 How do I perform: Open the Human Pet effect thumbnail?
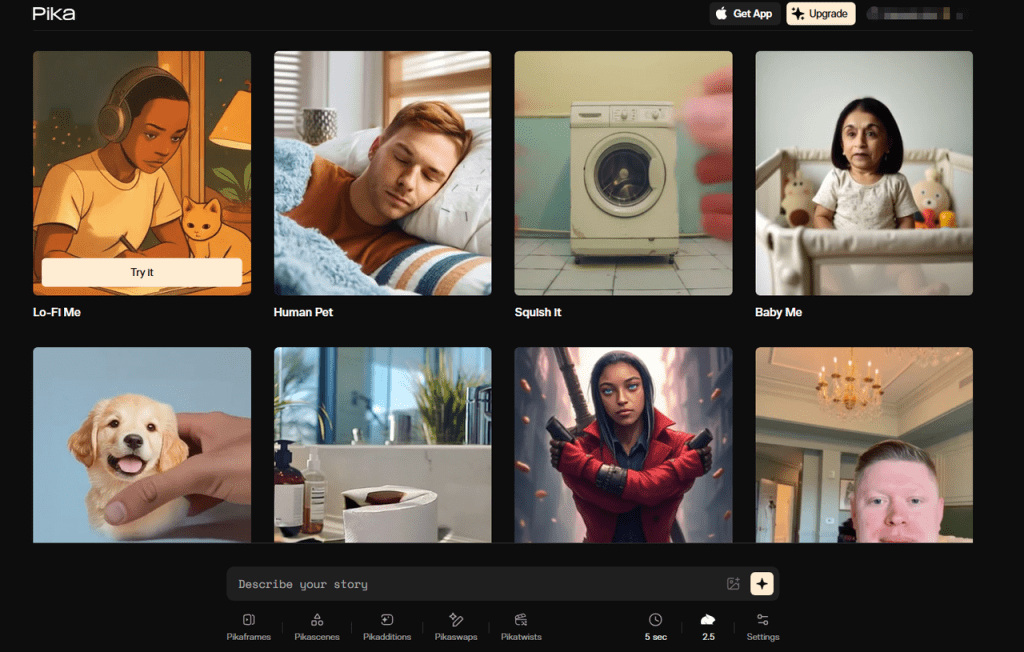tap(382, 173)
